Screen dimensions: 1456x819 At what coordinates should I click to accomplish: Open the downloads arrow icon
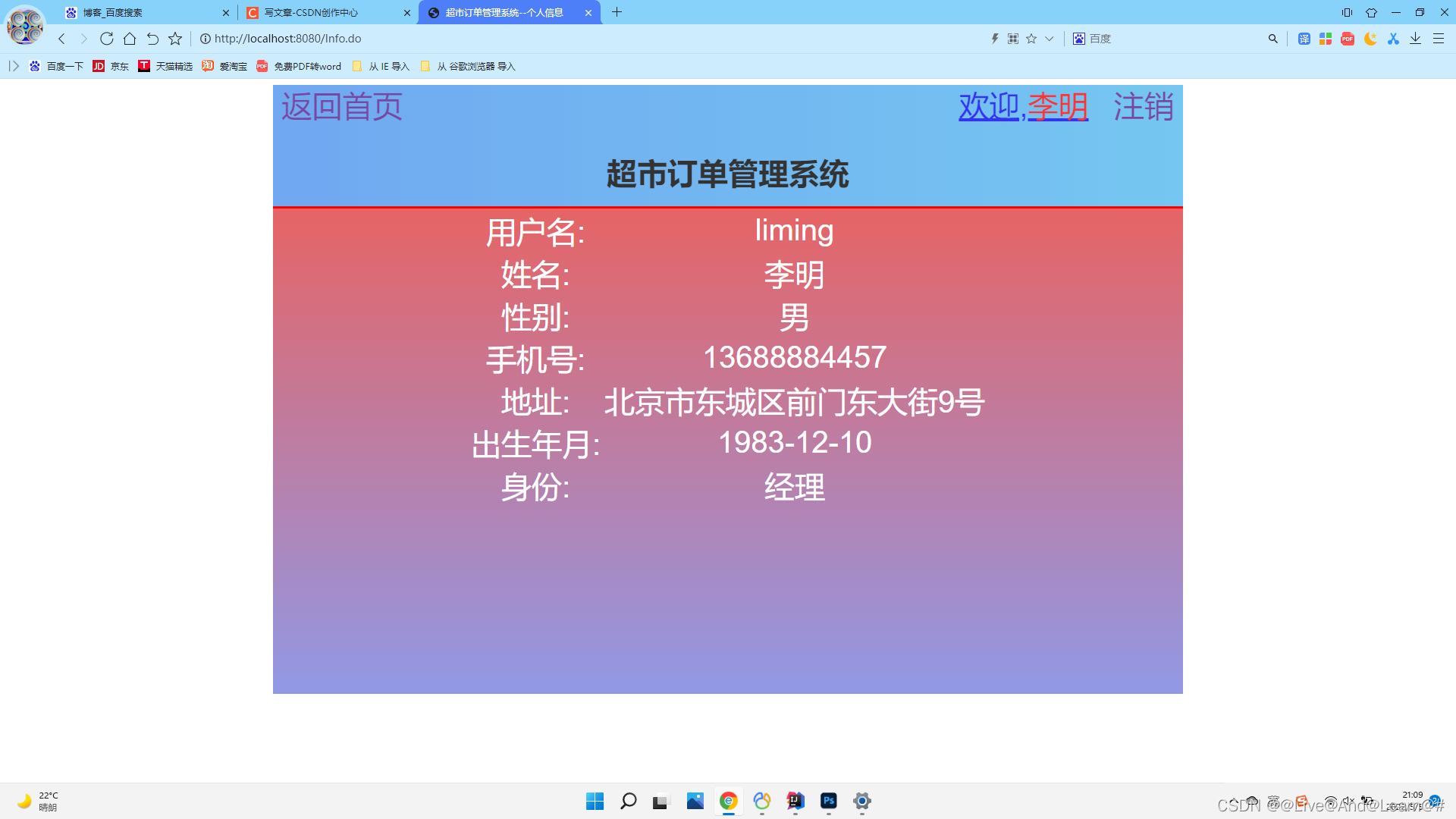[x=1415, y=39]
